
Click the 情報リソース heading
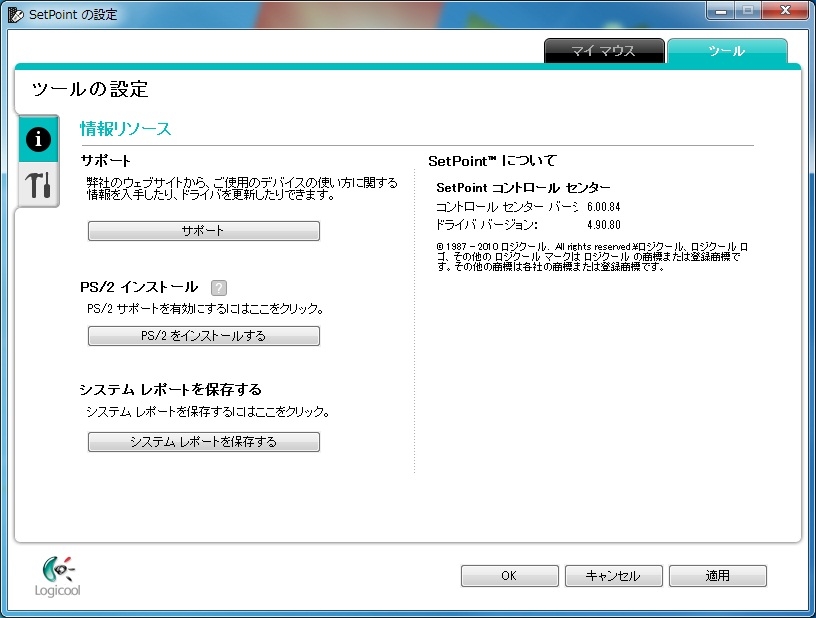pyautogui.click(x=125, y=129)
